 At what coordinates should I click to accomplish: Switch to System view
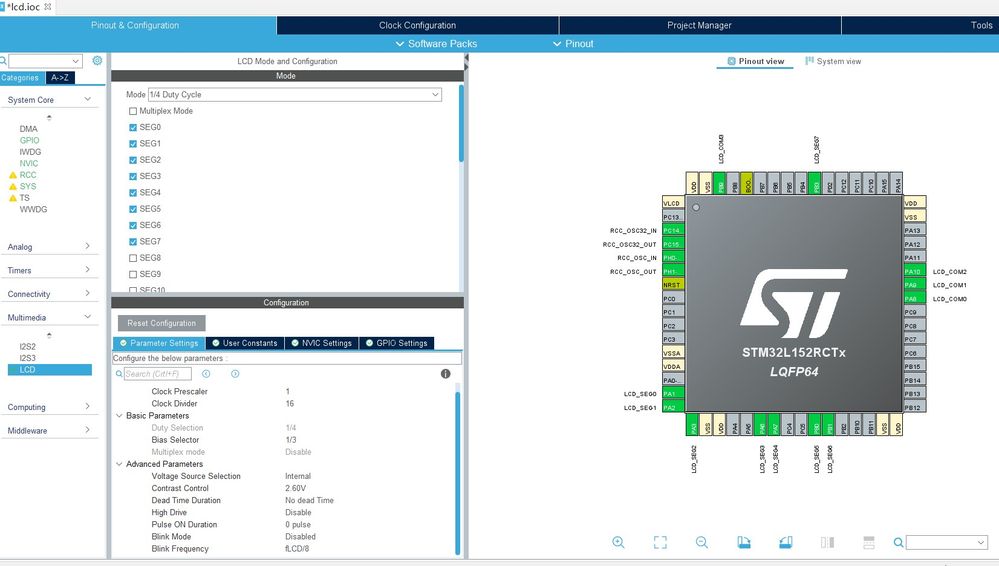tap(833, 61)
